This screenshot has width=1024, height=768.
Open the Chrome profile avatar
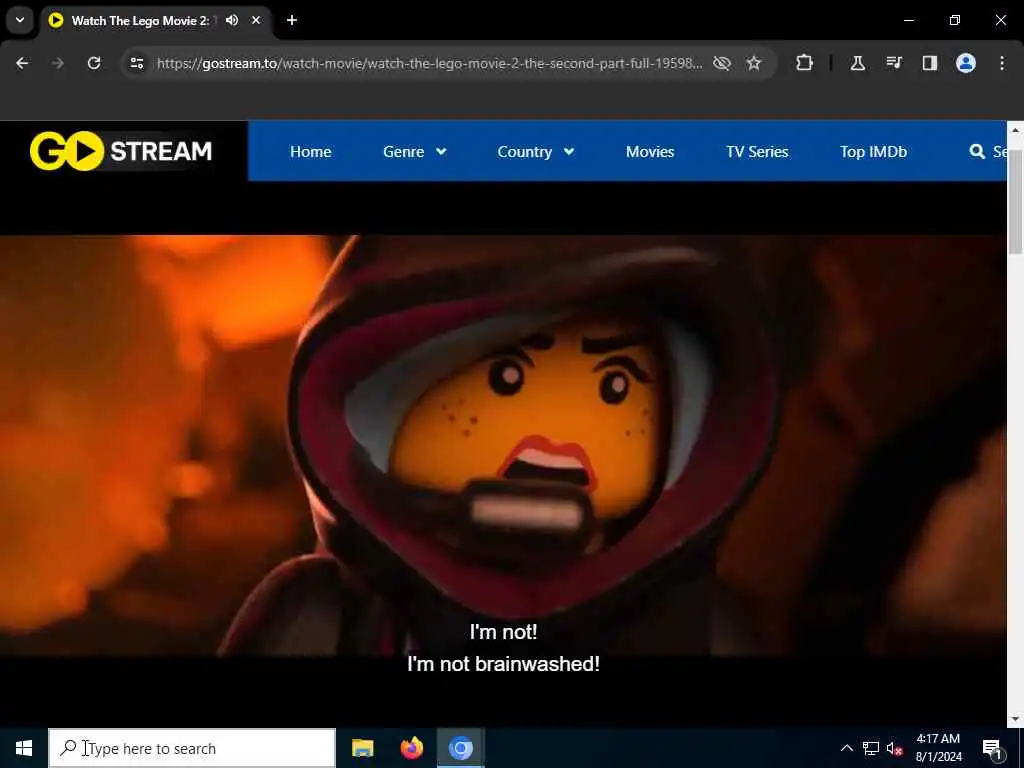pyautogui.click(x=966, y=63)
